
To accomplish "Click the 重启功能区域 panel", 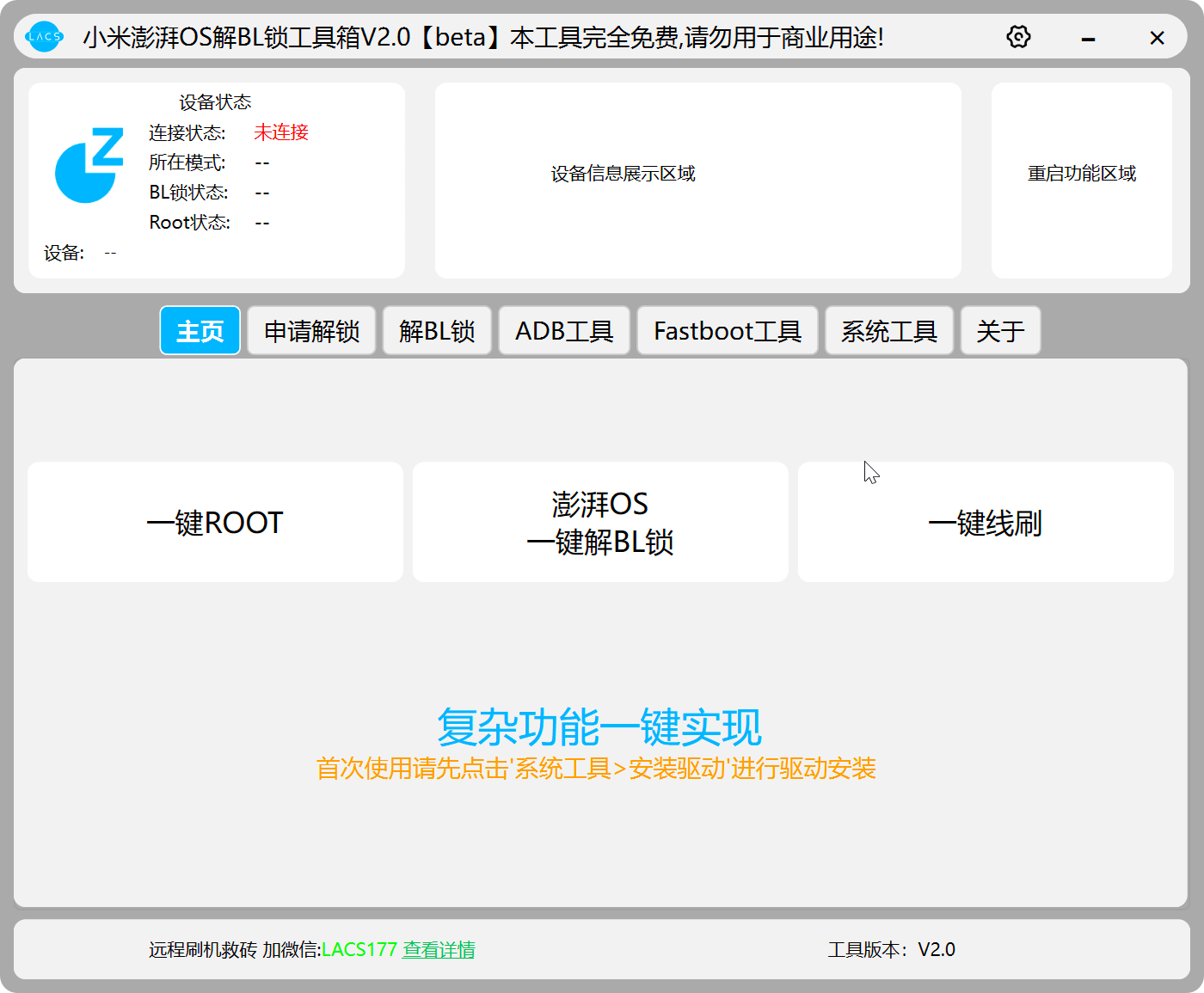I will (1082, 181).
